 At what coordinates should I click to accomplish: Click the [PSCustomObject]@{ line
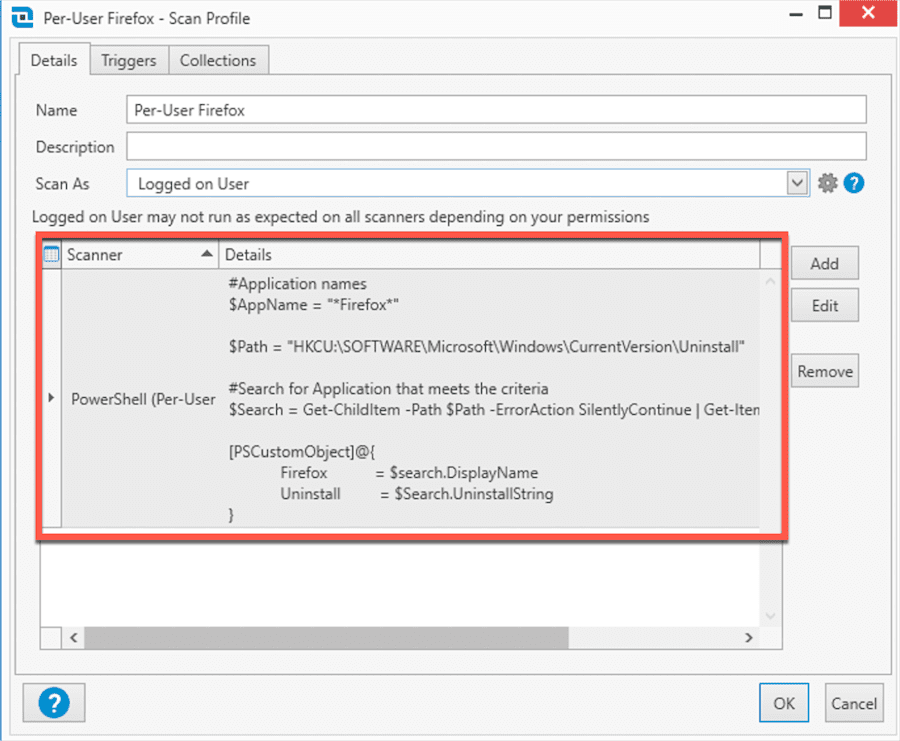click(302, 452)
